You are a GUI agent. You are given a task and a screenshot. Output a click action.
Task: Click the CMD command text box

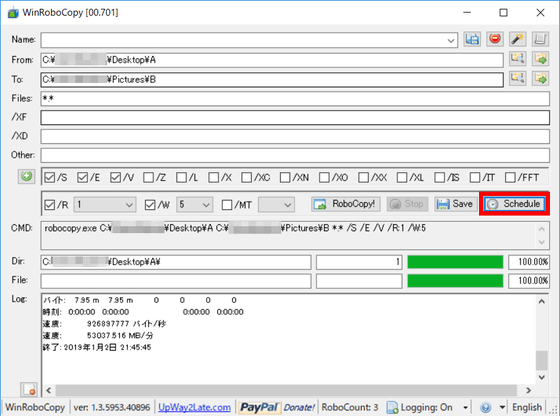pos(295,235)
